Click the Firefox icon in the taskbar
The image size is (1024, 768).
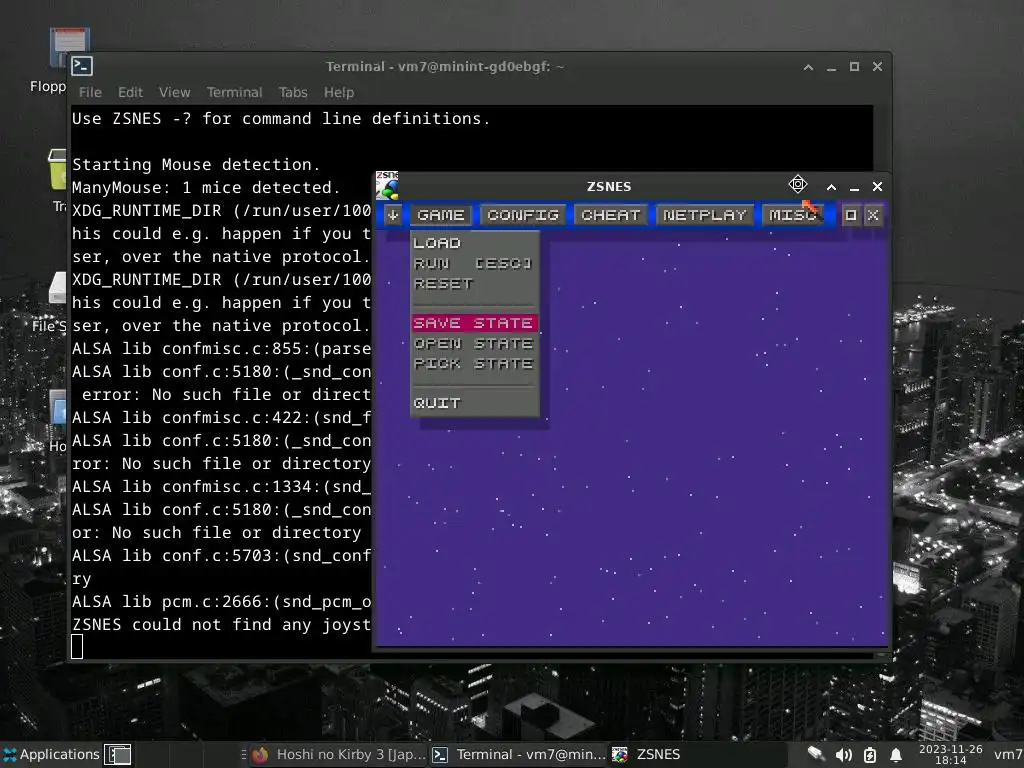(261, 755)
